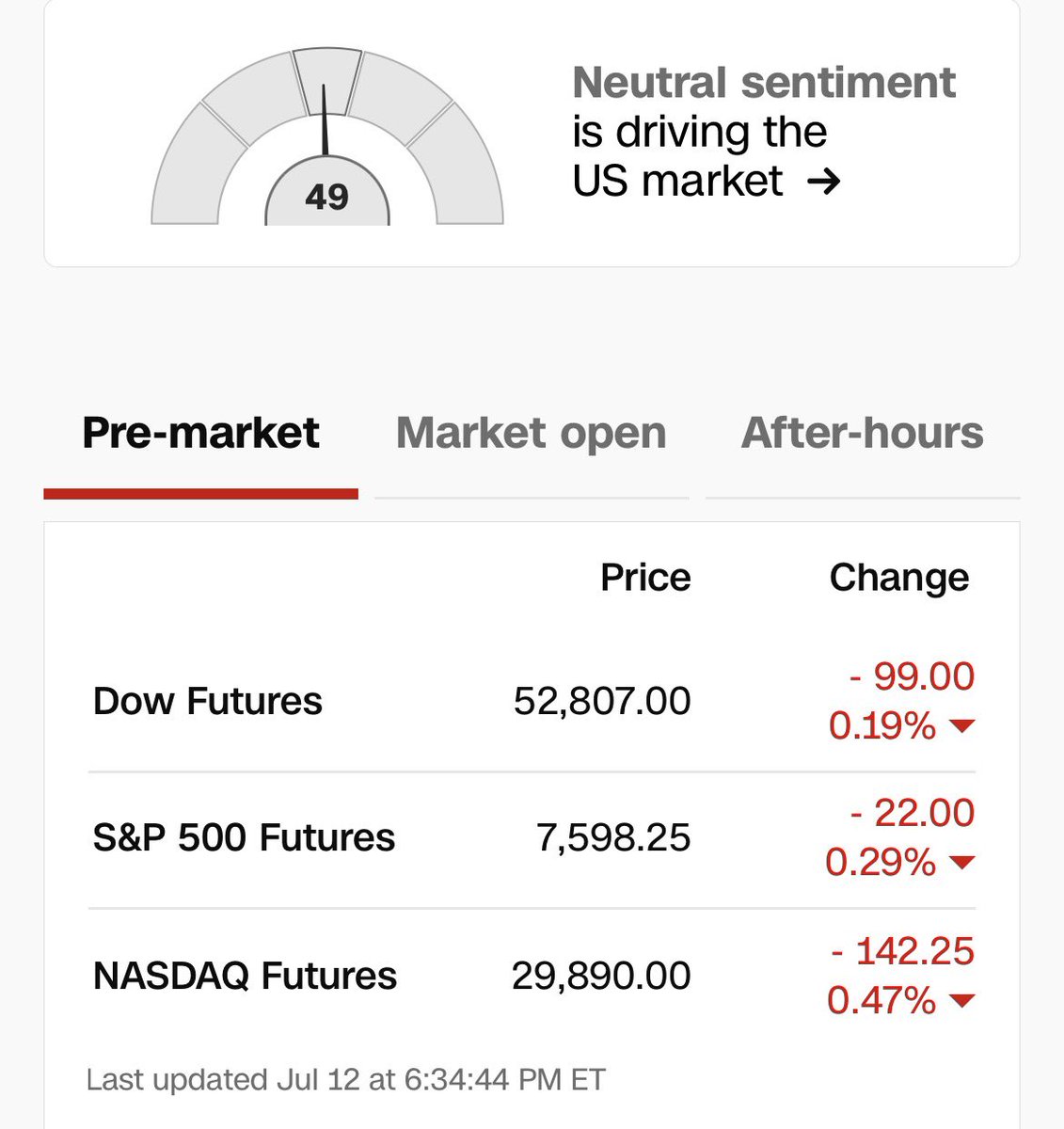The image size is (1064, 1129).
Task: Open the arrow next to US market
Action: click(x=823, y=182)
